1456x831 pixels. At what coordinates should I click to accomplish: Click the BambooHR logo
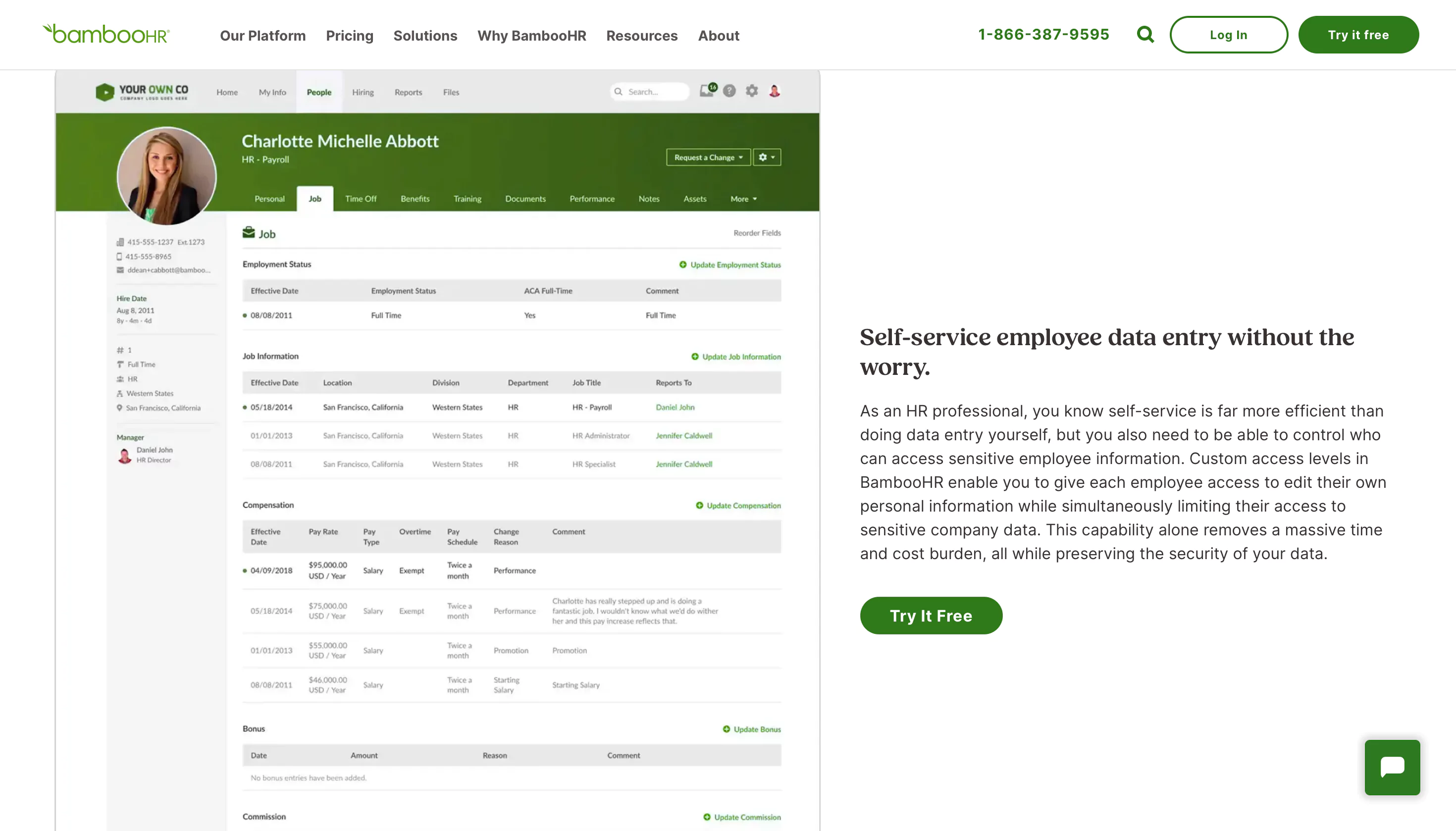(x=106, y=34)
